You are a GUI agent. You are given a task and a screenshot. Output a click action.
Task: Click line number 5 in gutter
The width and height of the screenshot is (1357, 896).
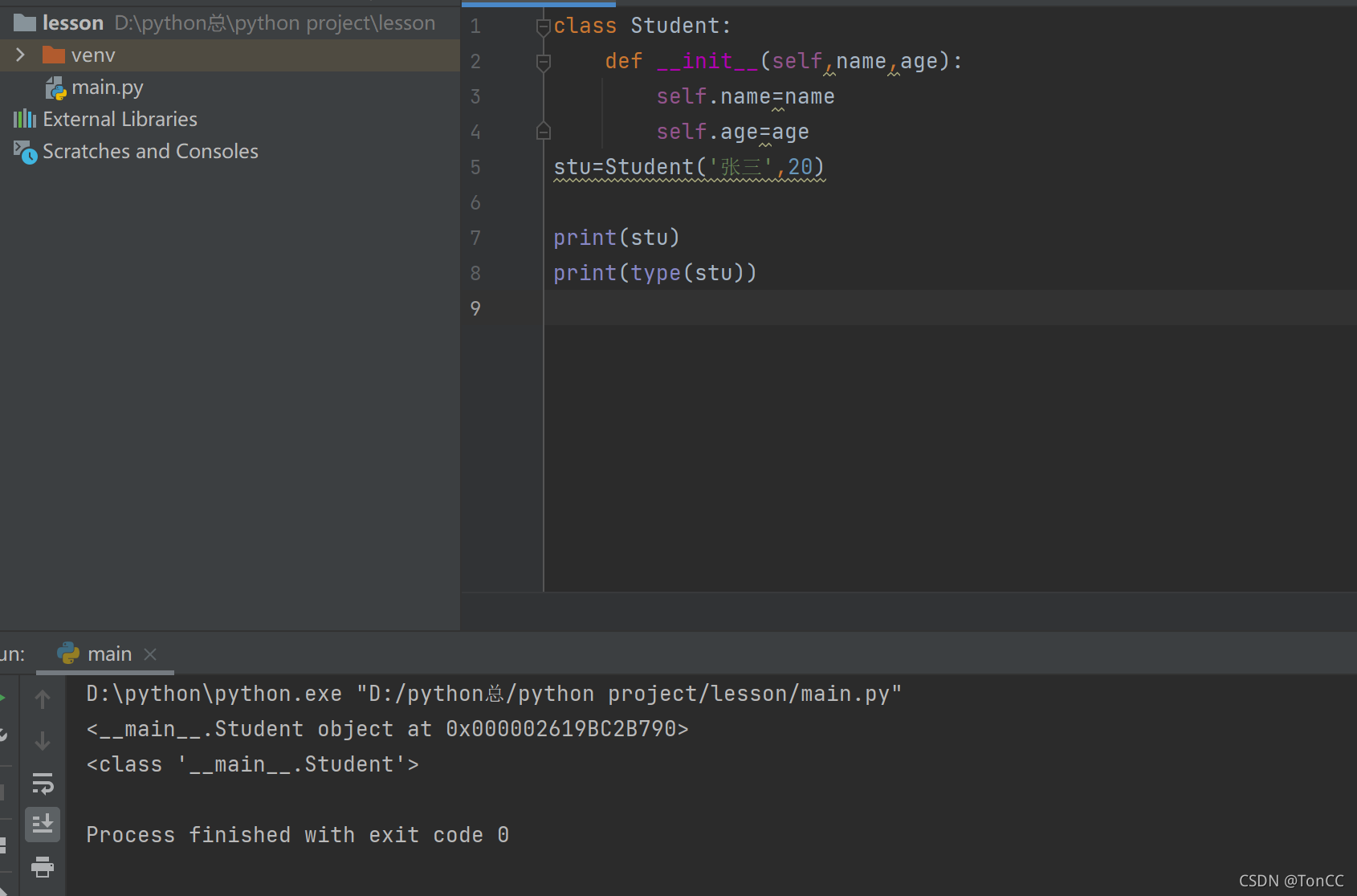click(475, 167)
